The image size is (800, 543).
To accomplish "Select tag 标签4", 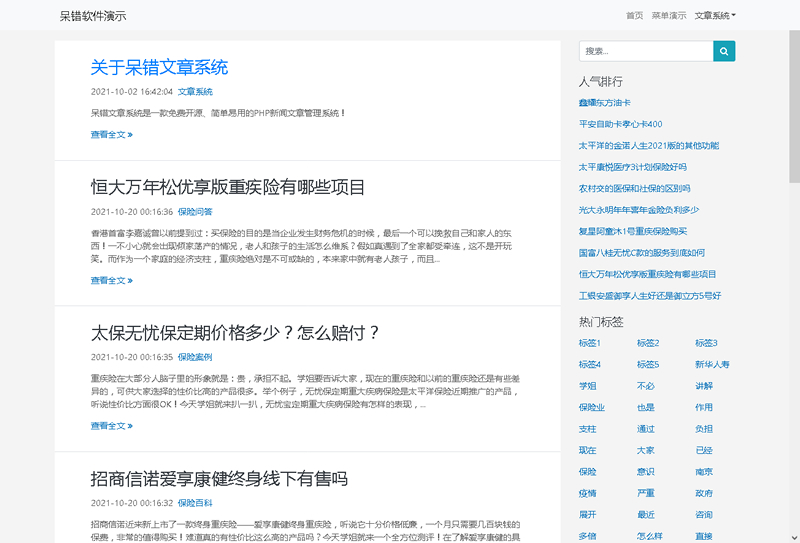I will tap(590, 364).
